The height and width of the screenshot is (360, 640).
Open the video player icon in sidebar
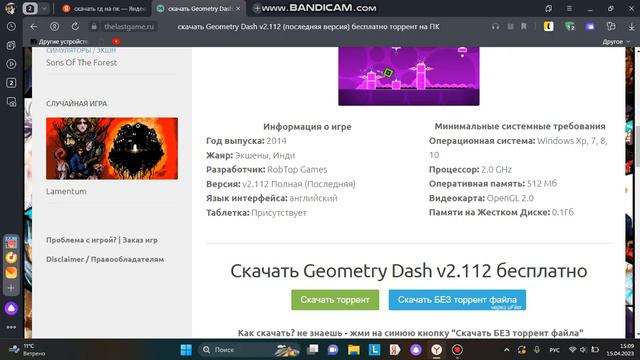[x=11, y=64]
